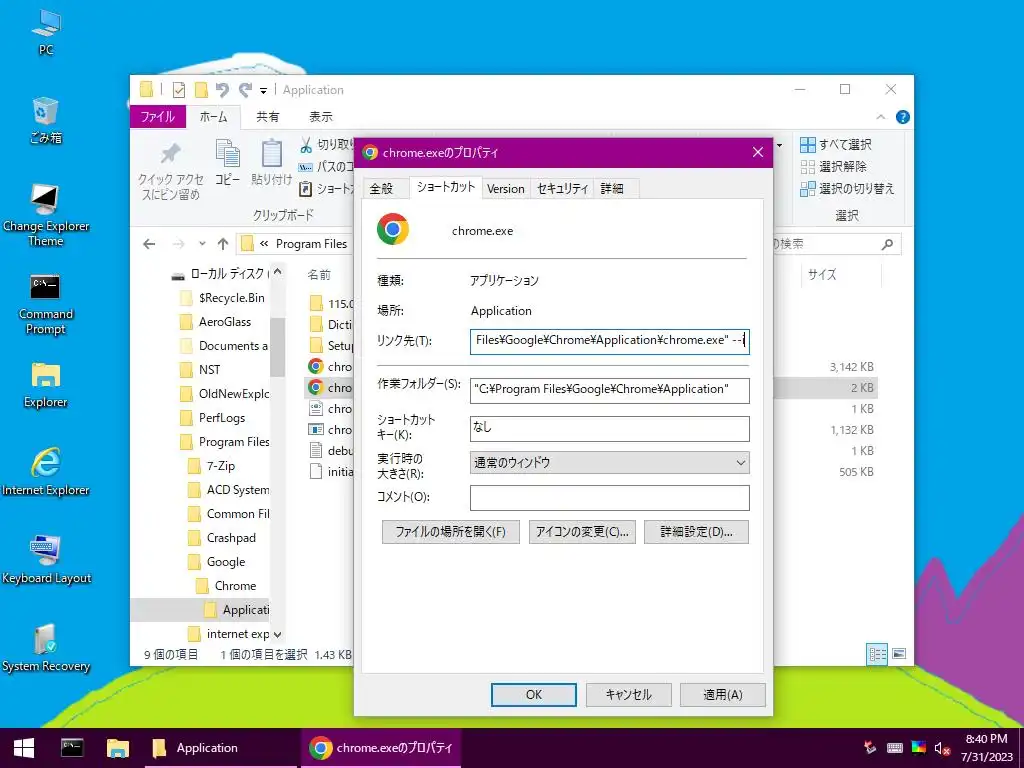Screen dimensions: 1024x768
Task: Open the Recycle Bin (ごみ箱) desktop icon
Action: (46, 120)
